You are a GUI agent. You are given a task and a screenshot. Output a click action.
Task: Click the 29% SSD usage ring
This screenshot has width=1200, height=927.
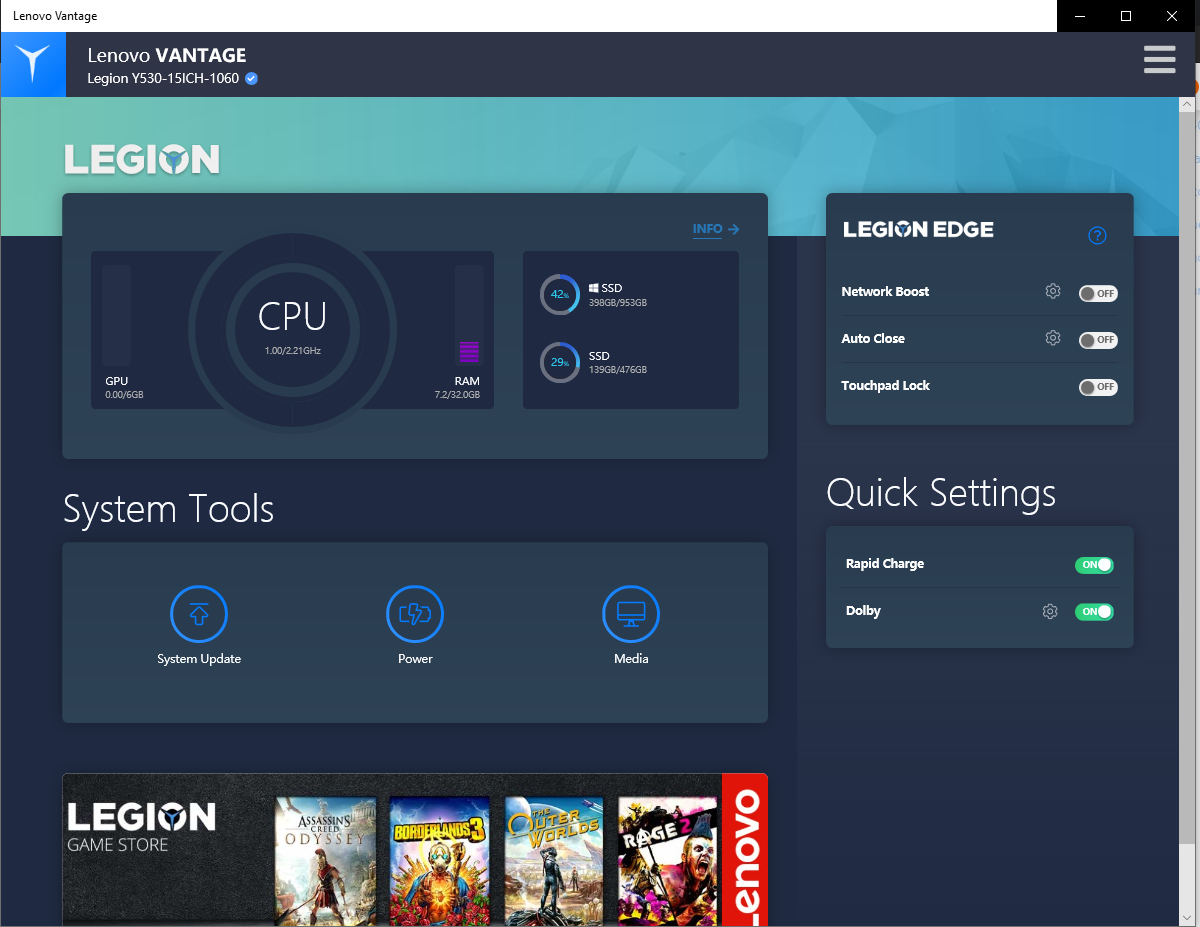(x=559, y=362)
